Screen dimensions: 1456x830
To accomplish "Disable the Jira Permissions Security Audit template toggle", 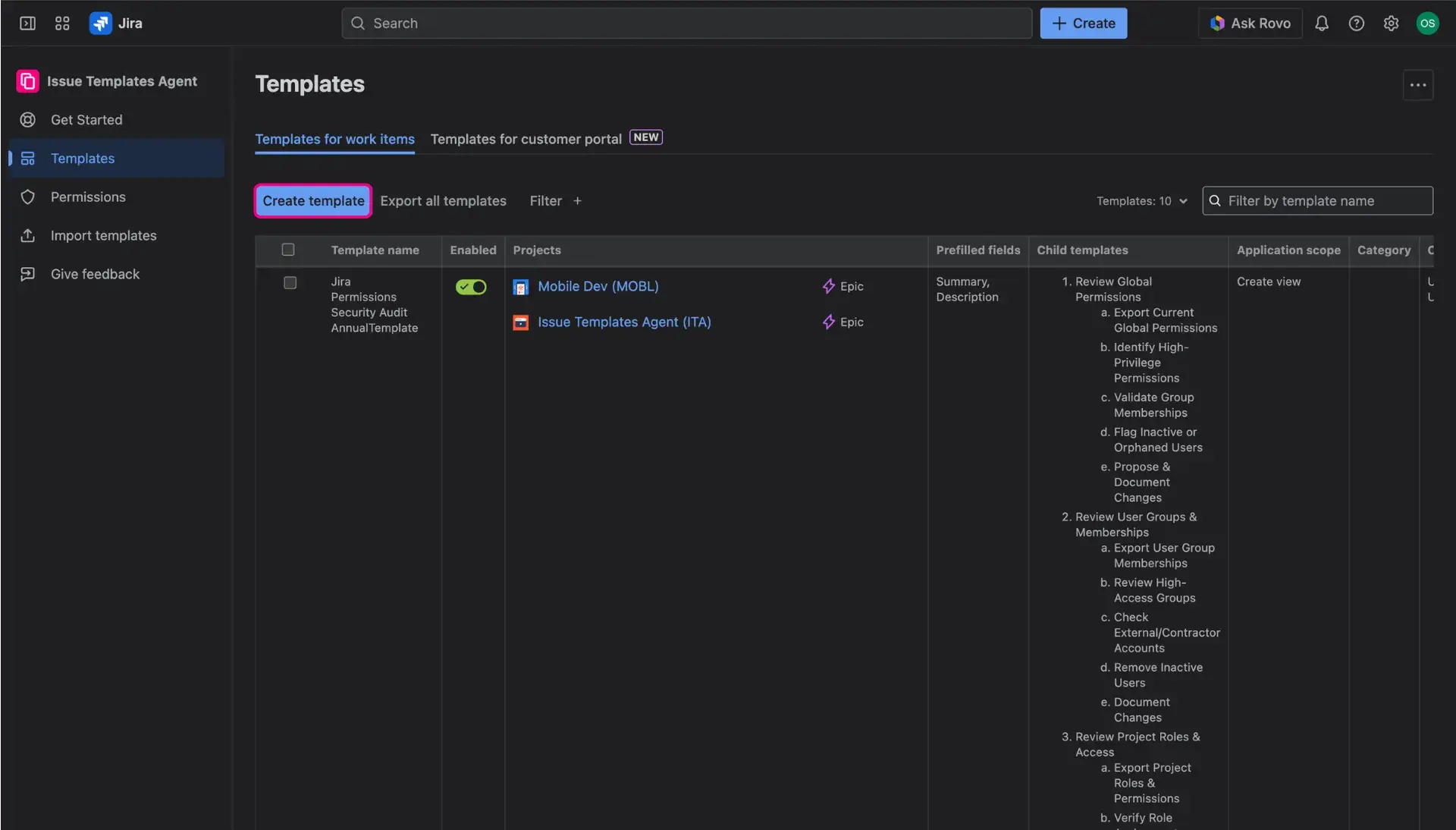I will [x=470, y=288].
